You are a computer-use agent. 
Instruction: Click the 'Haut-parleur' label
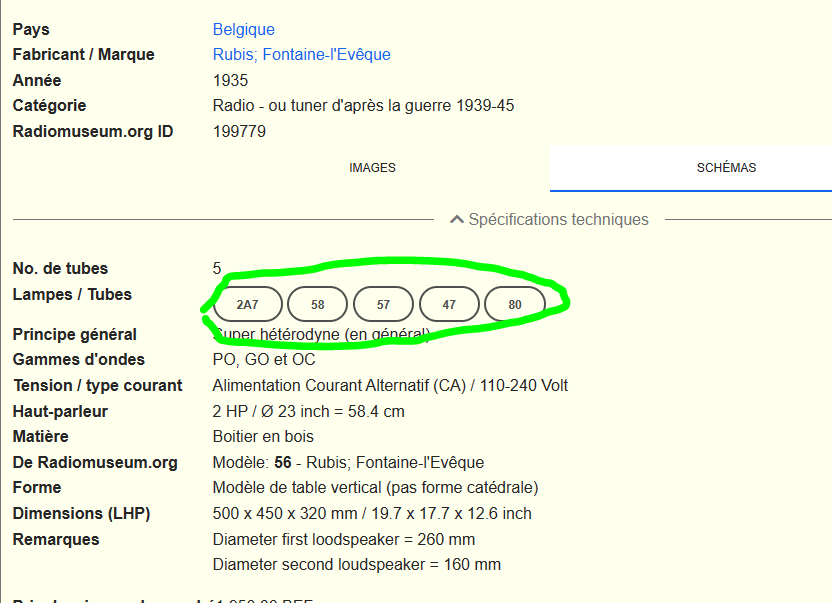60,411
